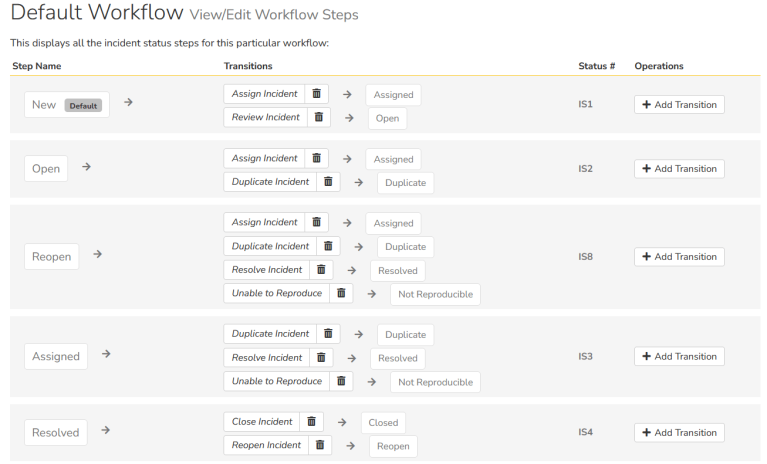Delete Duplicate Incident transition in Assigned row
This screenshot has height=464, width=767.
point(328,333)
